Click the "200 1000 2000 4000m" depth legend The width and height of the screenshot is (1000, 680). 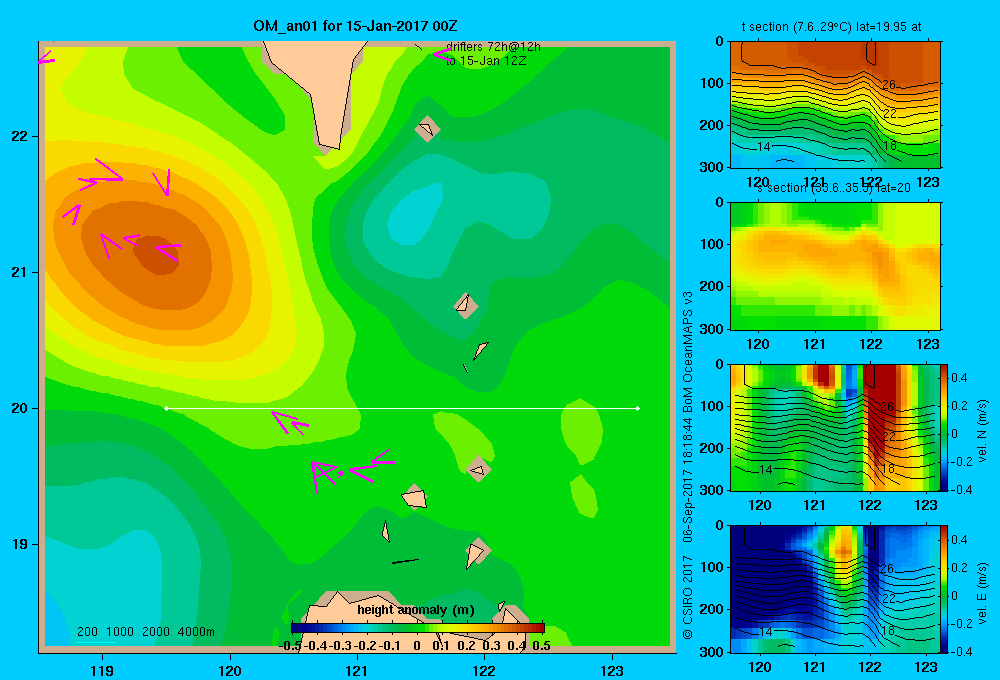[145, 632]
